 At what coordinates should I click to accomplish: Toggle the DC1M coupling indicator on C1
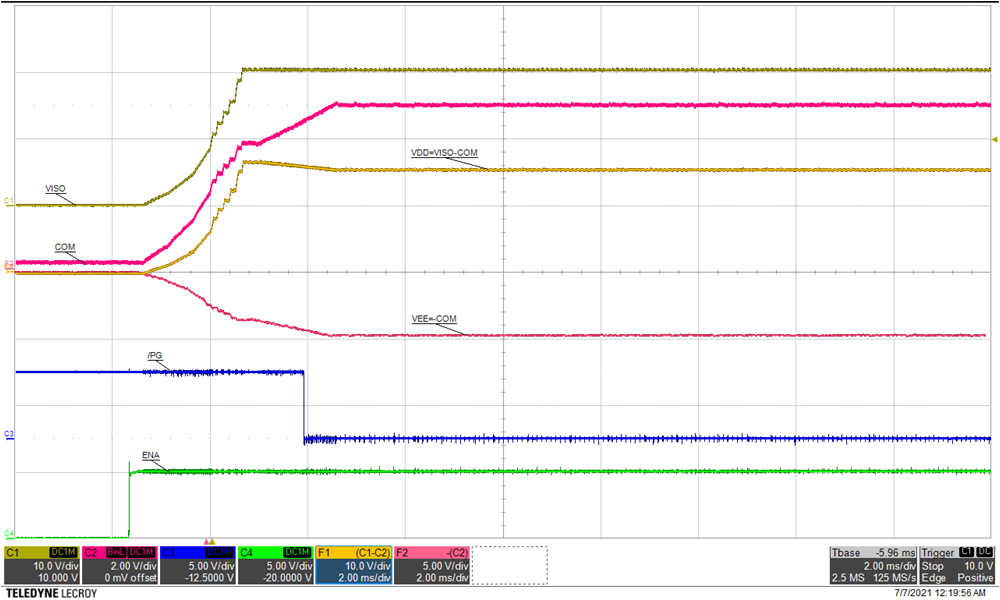tap(62, 551)
